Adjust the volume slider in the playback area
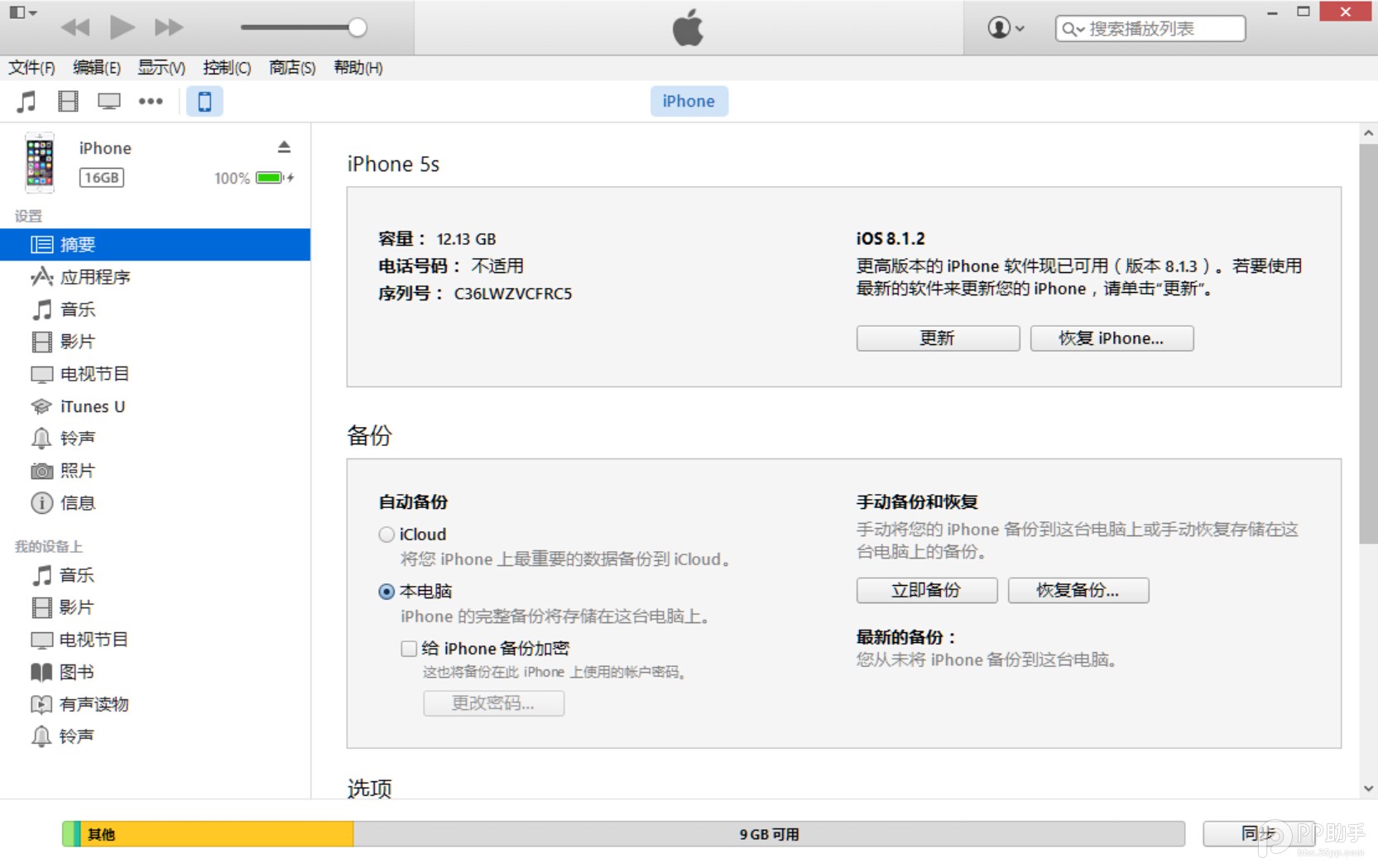The image size is (1378, 868). 358,27
